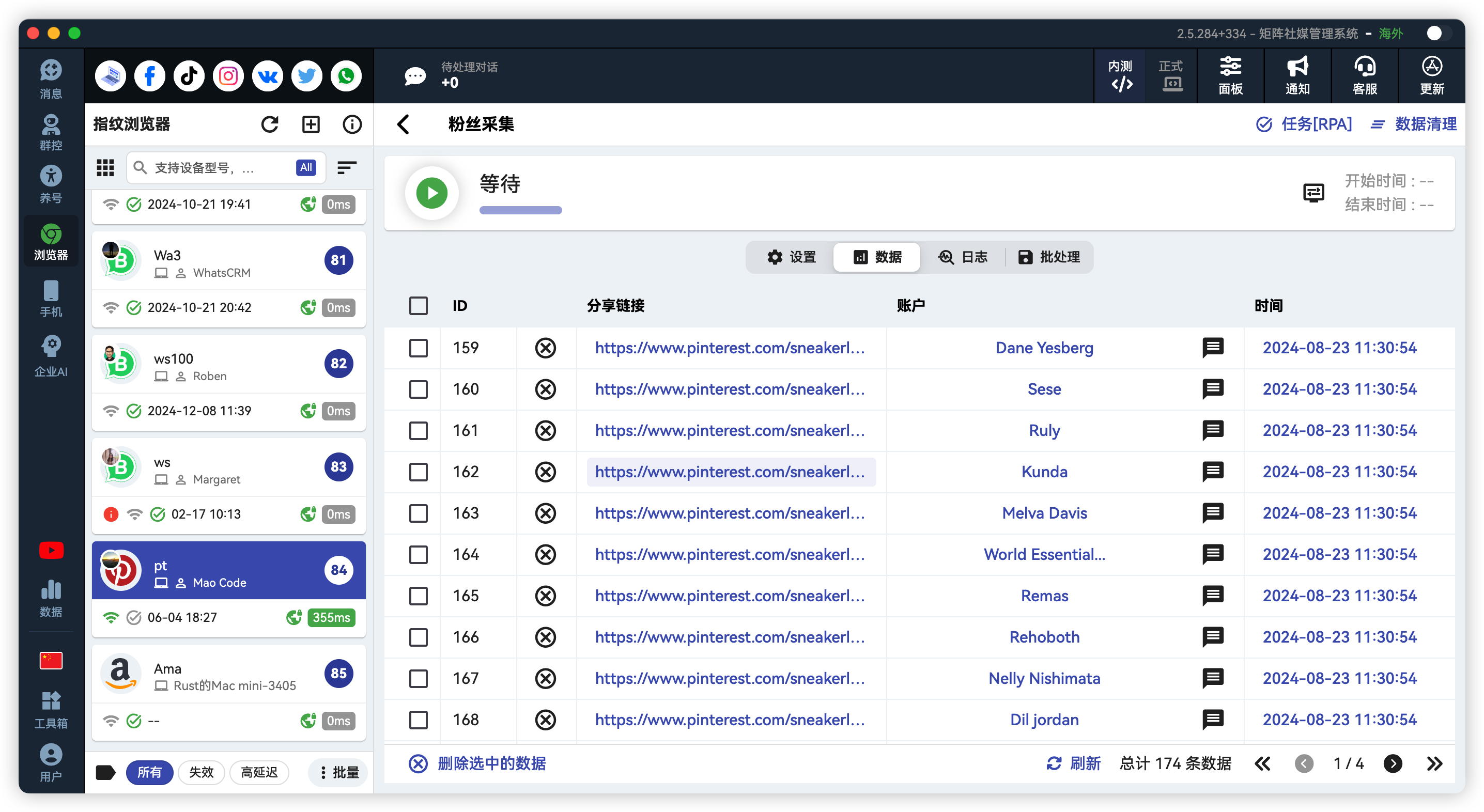
Task: Delete row 160 with X icon
Action: 546,389
